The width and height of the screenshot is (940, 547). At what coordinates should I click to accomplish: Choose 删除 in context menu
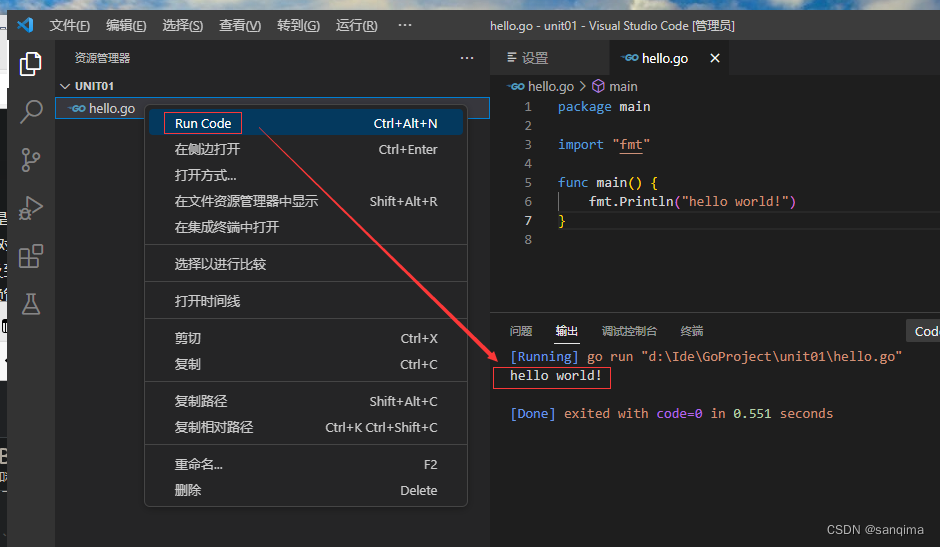coord(306,490)
